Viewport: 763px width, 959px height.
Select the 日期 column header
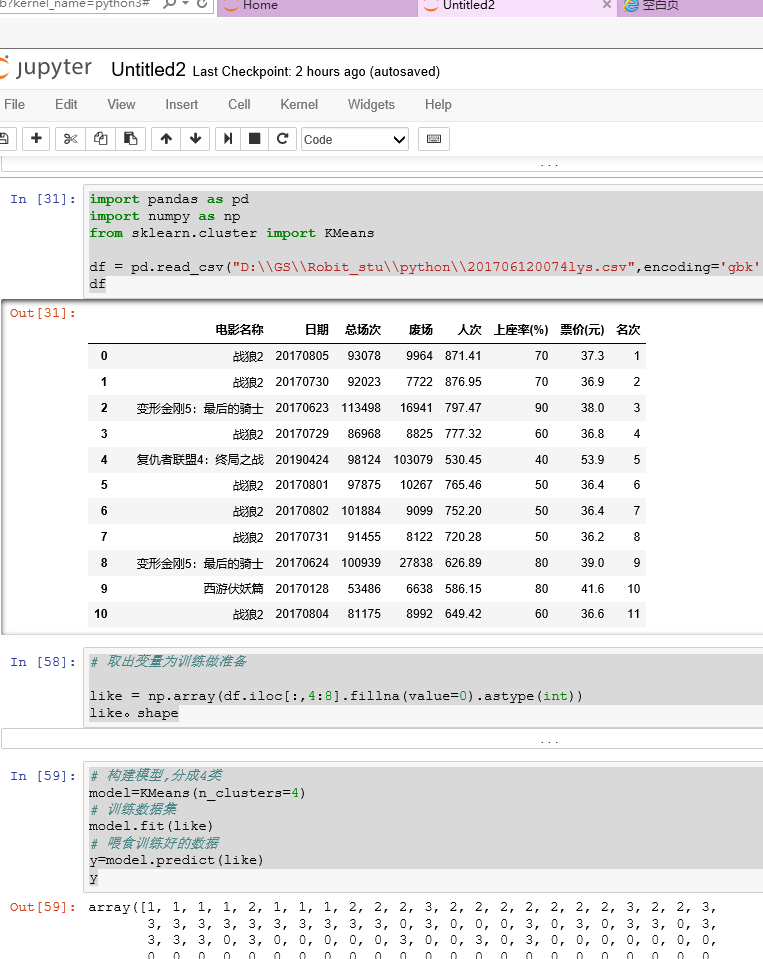pos(317,330)
